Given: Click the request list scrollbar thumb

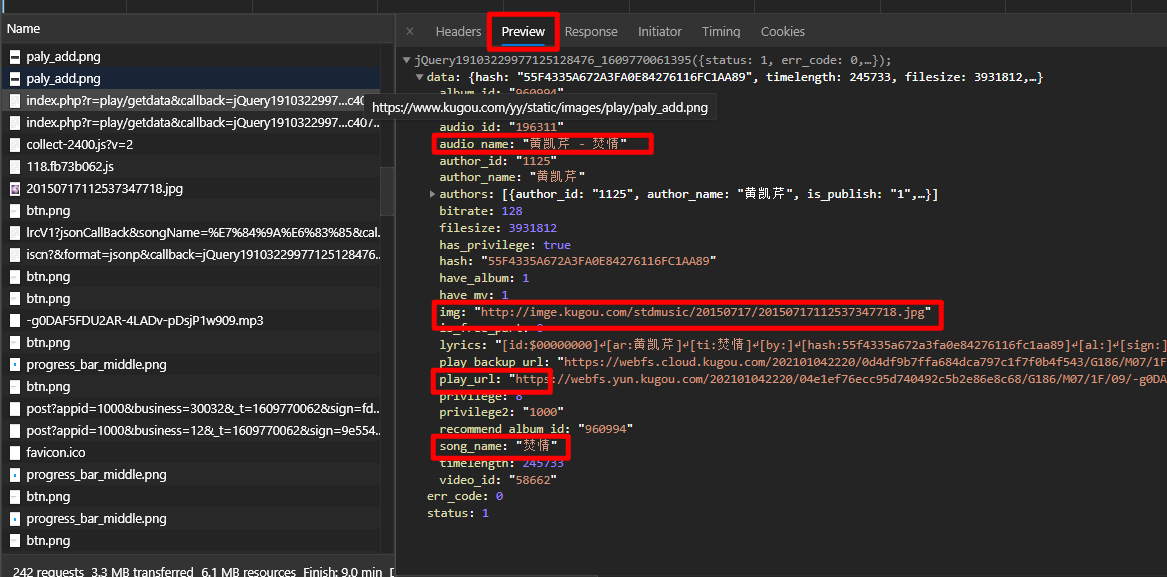Looking at the screenshot, I should point(387,191).
